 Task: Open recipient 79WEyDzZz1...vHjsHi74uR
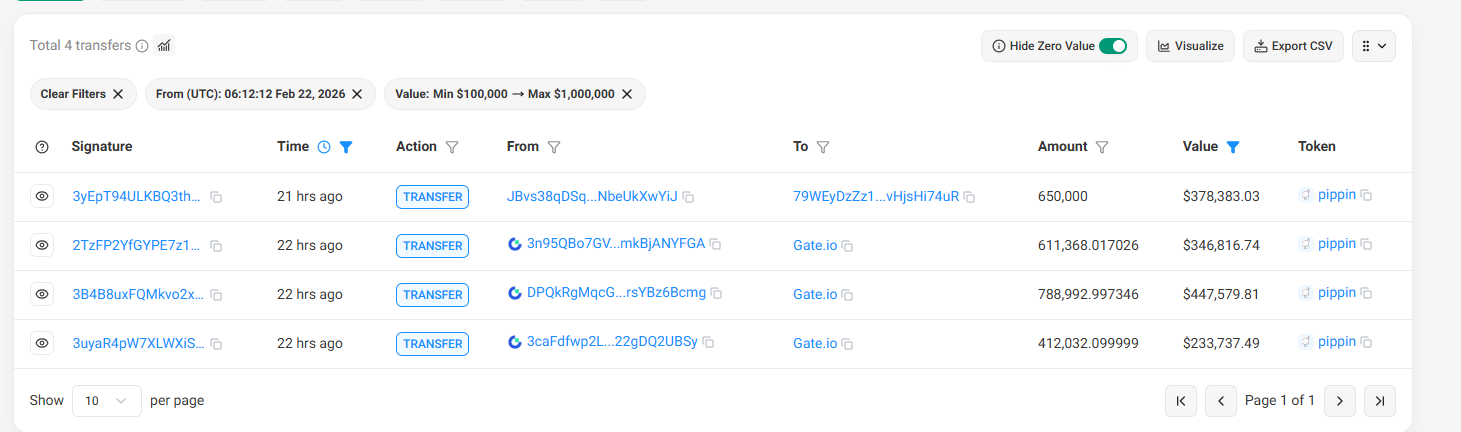pyautogui.click(x=876, y=196)
